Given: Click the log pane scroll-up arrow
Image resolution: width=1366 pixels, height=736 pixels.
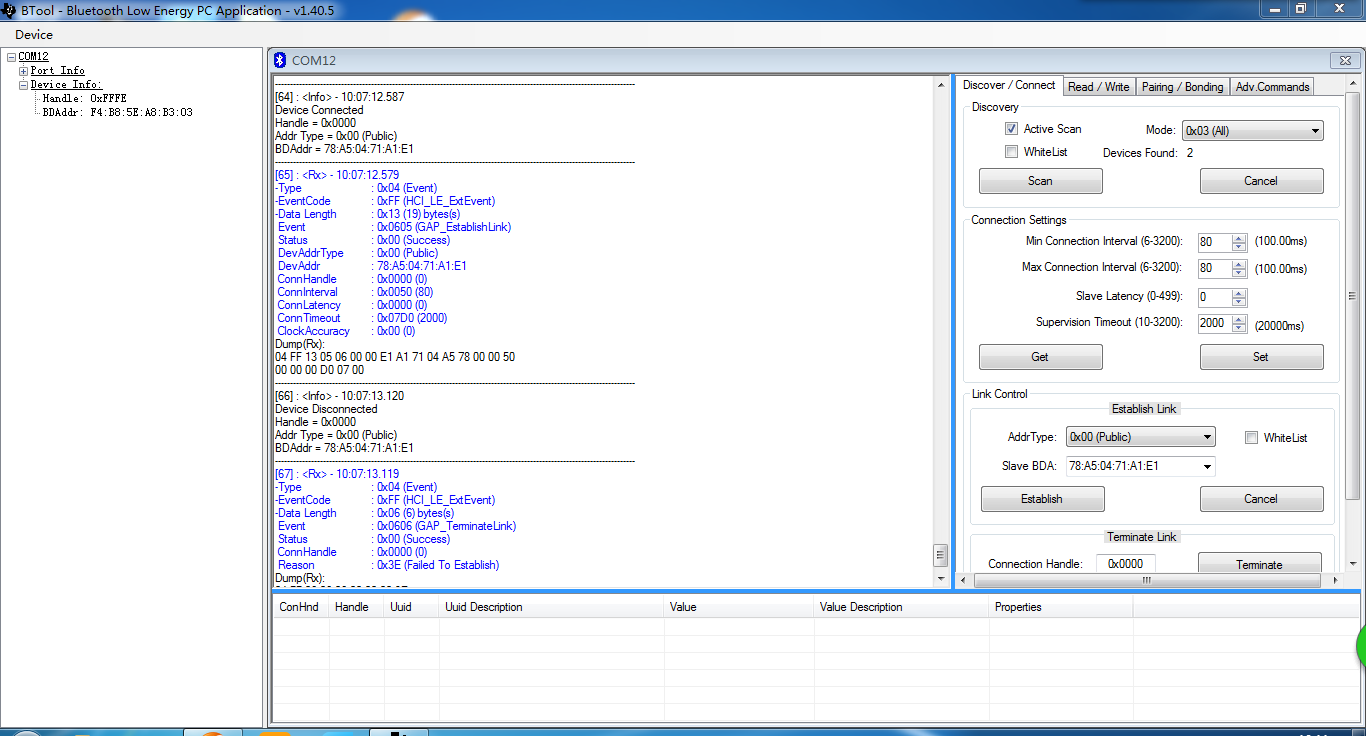Looking at the screenshot, I should (941, 85).
